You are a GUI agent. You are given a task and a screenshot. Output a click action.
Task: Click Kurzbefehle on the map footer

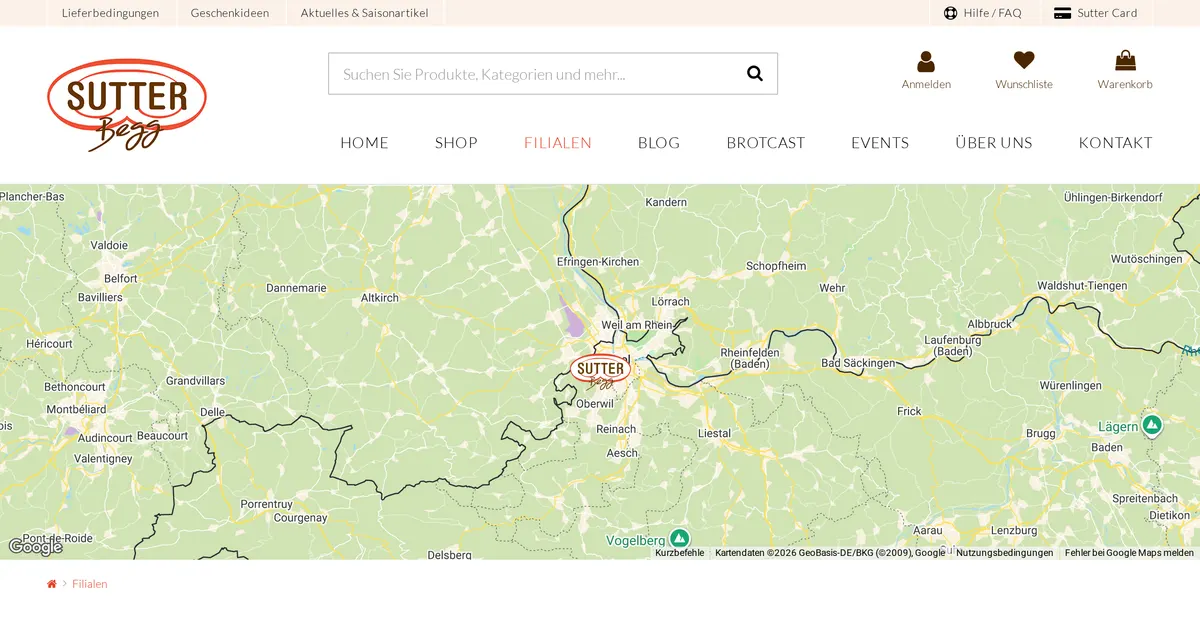point(680,553)
